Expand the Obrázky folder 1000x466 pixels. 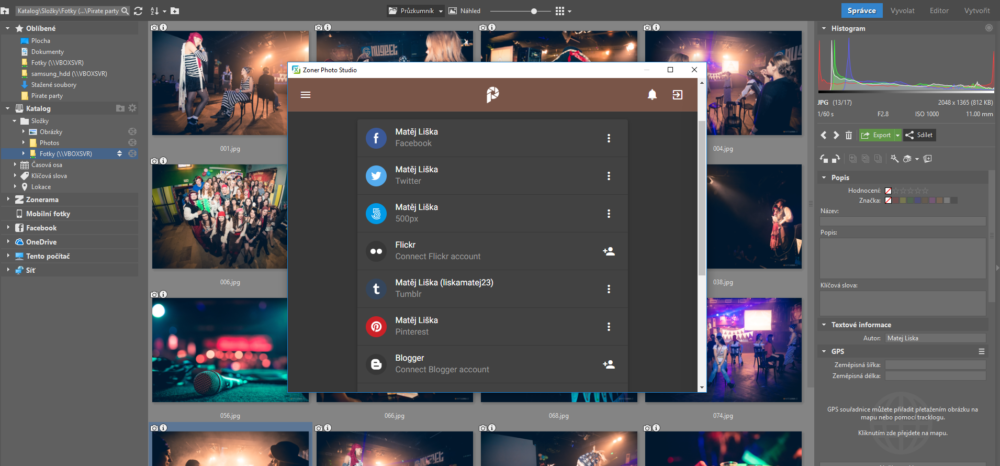coord(24,131)
